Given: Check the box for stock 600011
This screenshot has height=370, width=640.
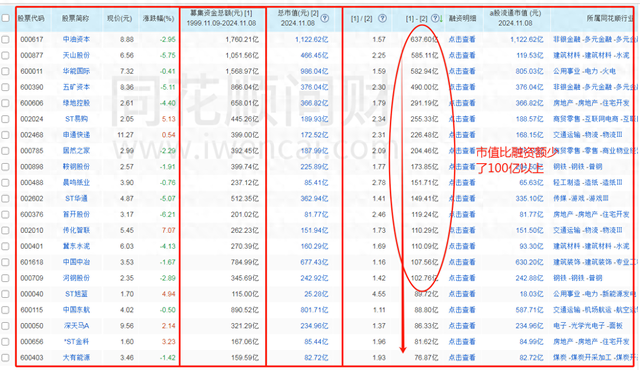Looking at the screenshot, I should pos(5,71).
